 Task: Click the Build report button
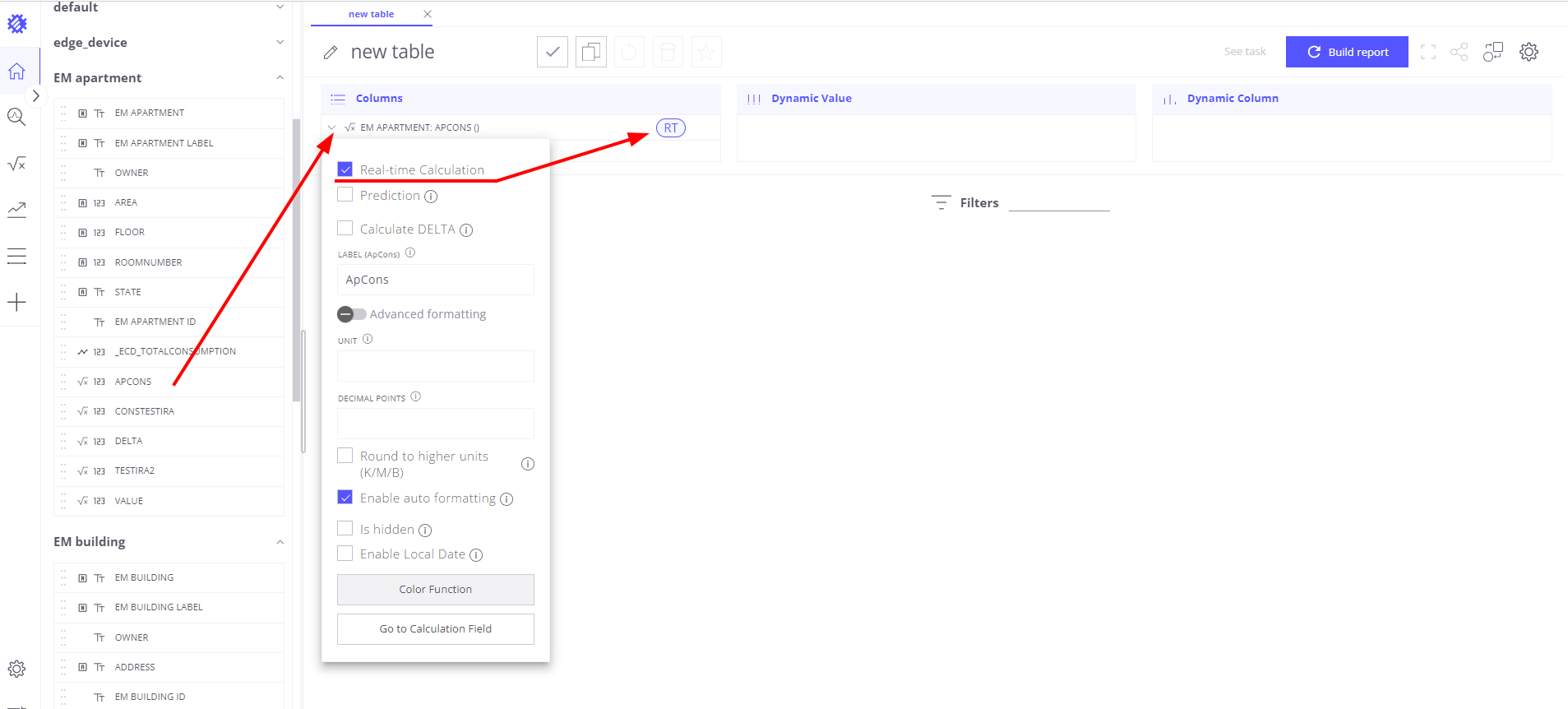[x=1346, y=52]
